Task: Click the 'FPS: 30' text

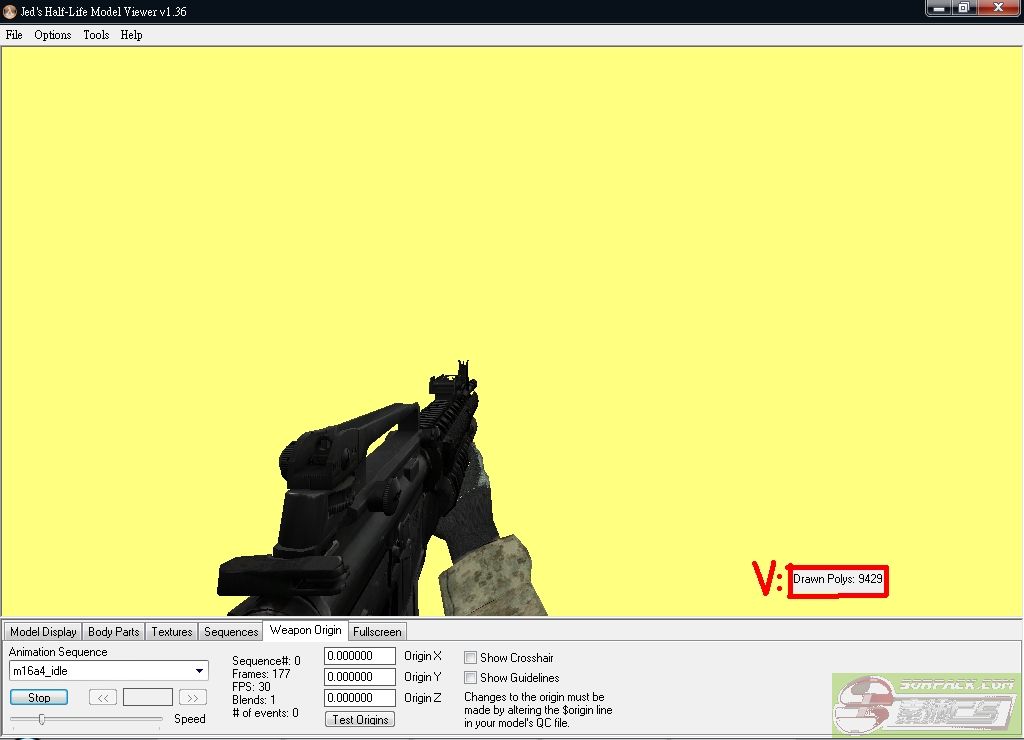Action: [x=251, y=687]
